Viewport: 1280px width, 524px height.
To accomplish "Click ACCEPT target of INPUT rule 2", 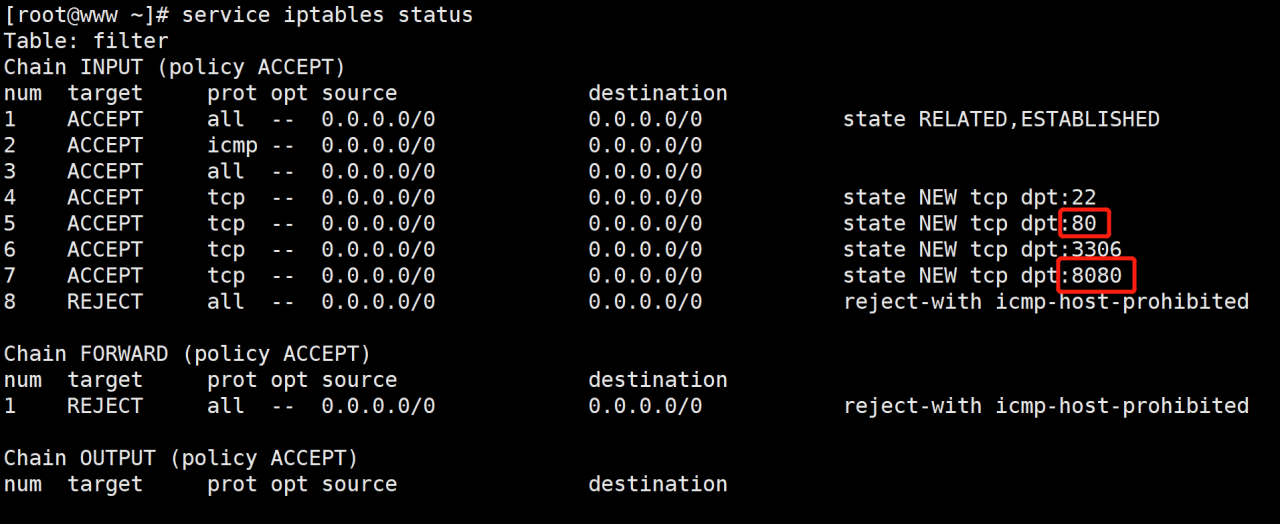I will coord(105,145).
